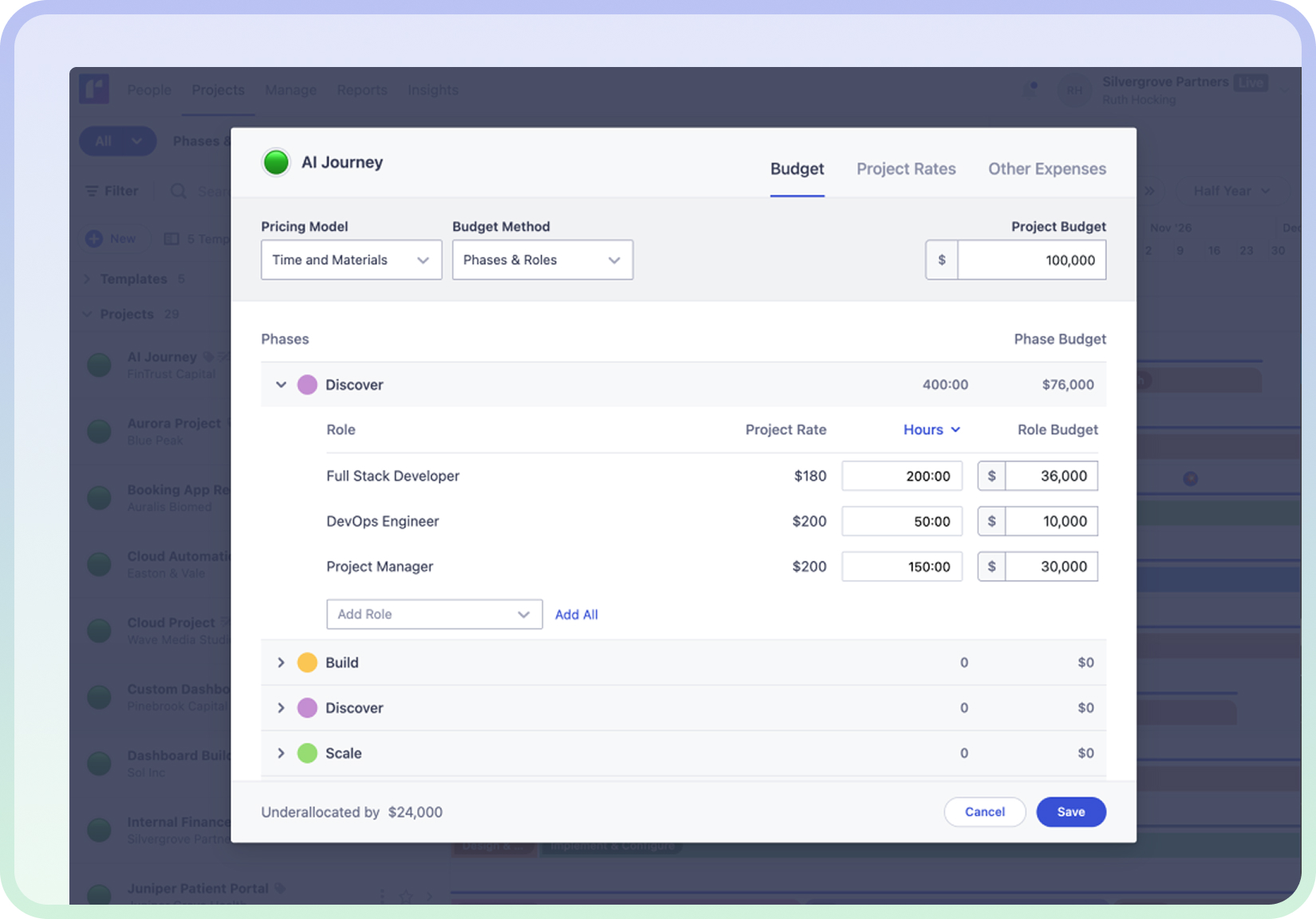Open the Project Rates tab
Viewport: 1316px width, 919px height.
pos(906,168)
